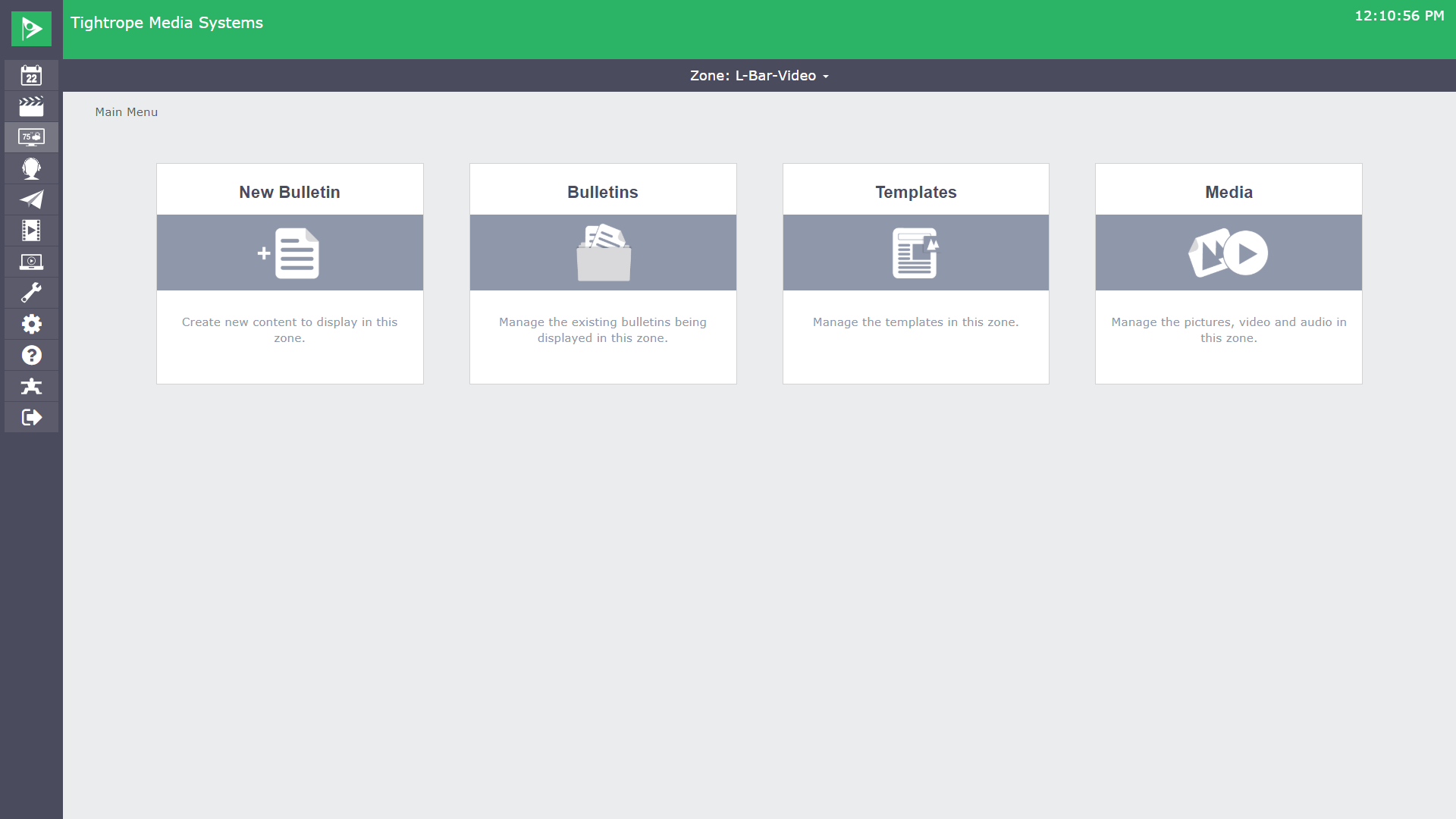Expand the Zone: L-Bar-Video dropdown
This screenshot has width=1456, height=819.
758,76
